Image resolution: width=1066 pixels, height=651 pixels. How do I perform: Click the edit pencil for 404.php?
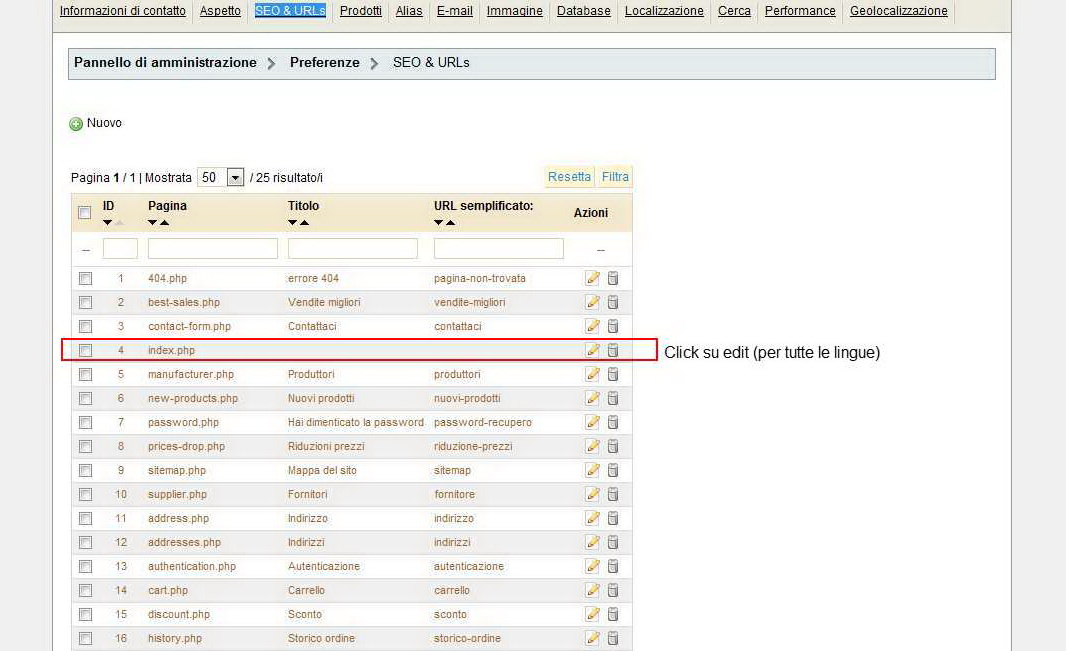tap(592, 278)
